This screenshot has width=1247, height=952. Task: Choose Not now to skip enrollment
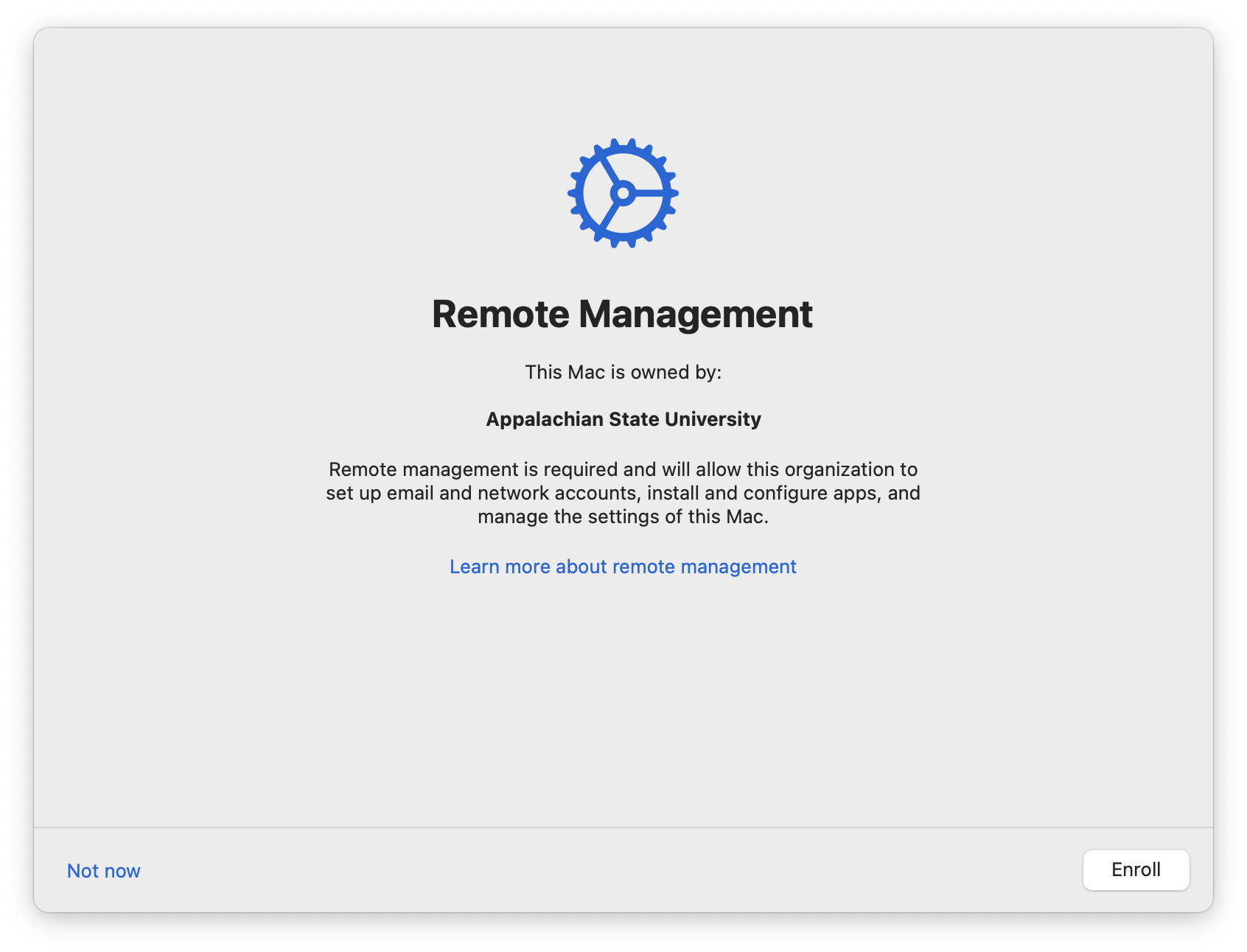coord(103,871)
